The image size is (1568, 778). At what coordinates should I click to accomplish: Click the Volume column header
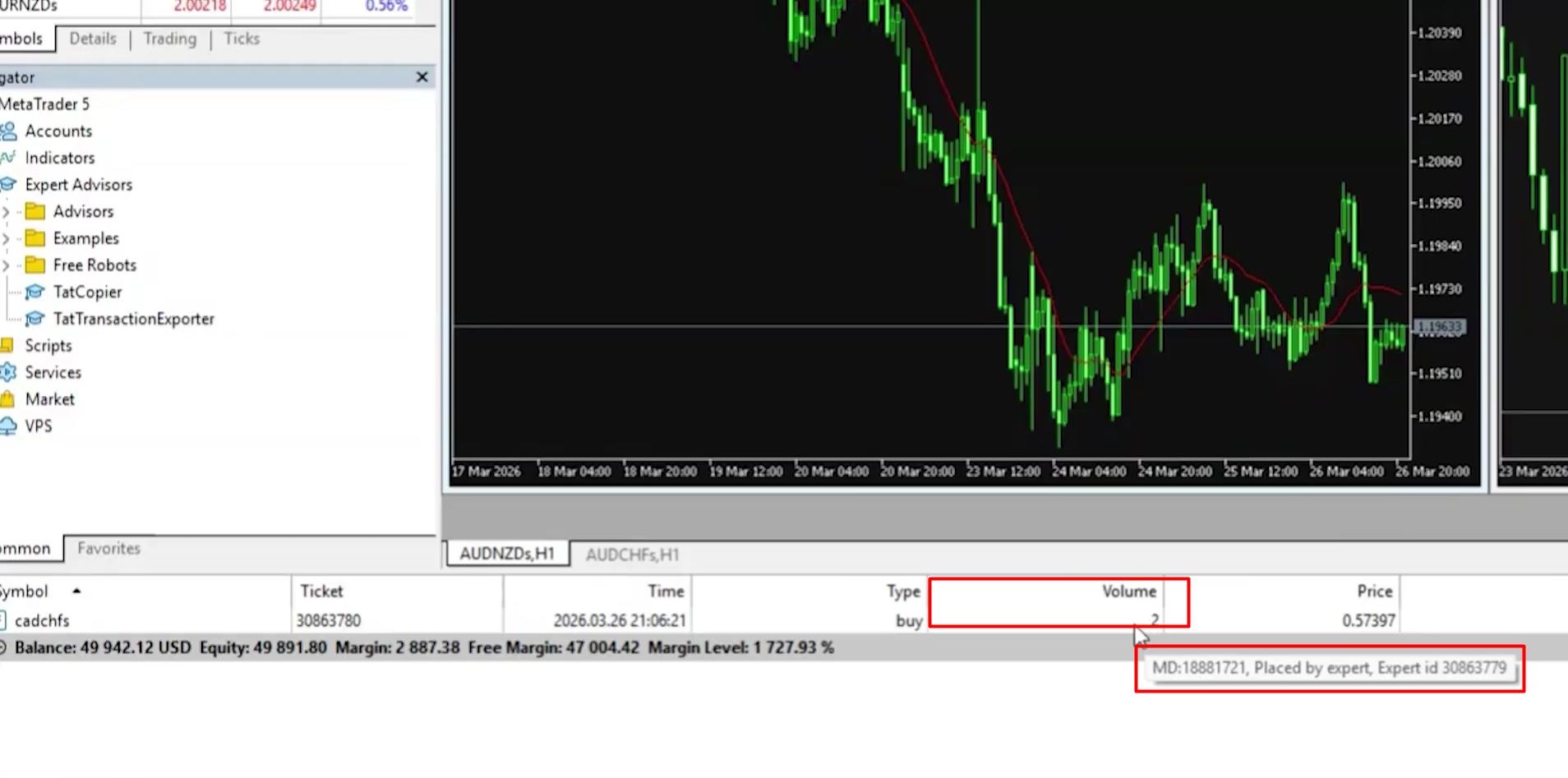point(1046,592)
